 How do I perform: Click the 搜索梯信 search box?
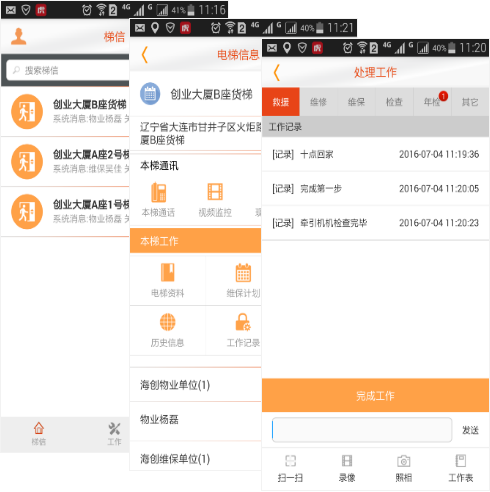(68, 70)
